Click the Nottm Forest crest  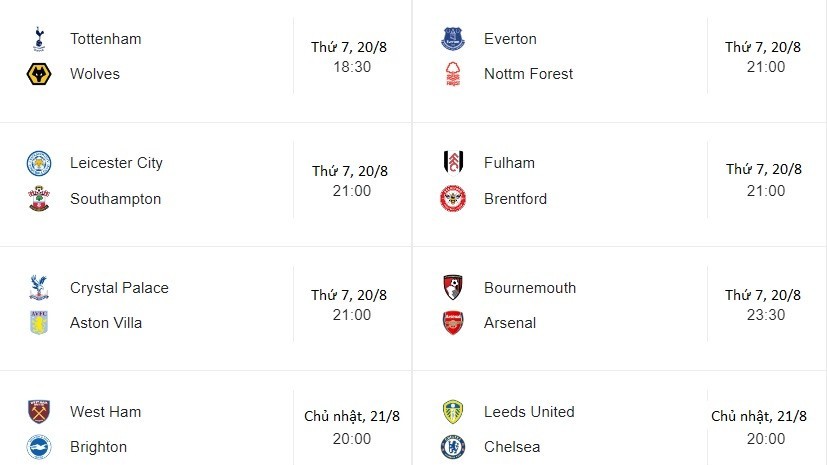coord(453,74)
